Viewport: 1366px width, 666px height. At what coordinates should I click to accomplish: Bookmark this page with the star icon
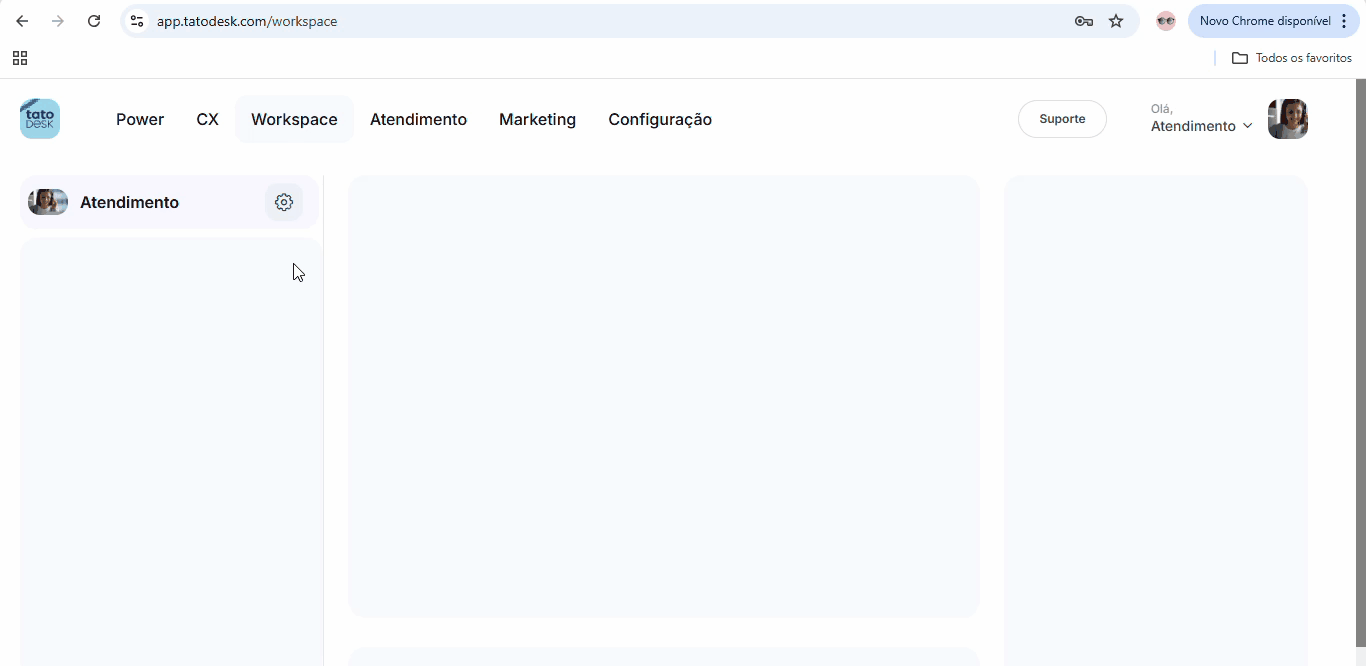pyautogui.click(x=1116, y=21)
